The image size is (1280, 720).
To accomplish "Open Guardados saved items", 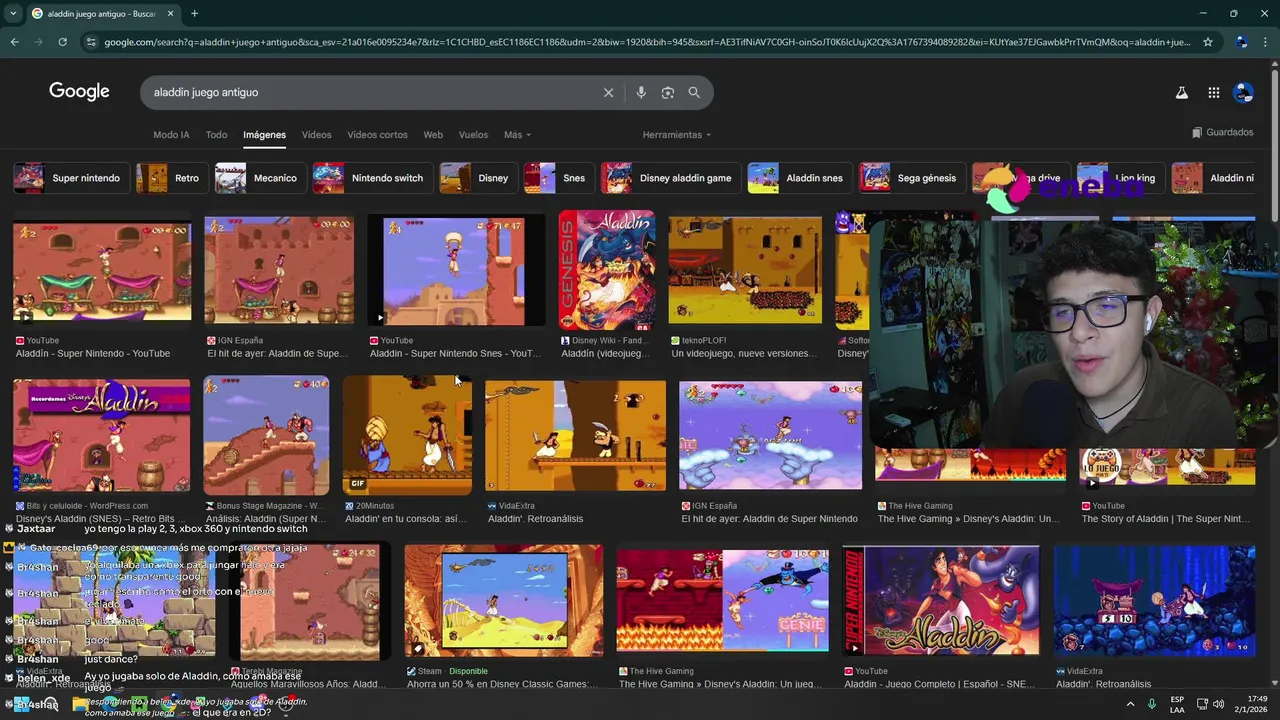I will (1222, 132).
